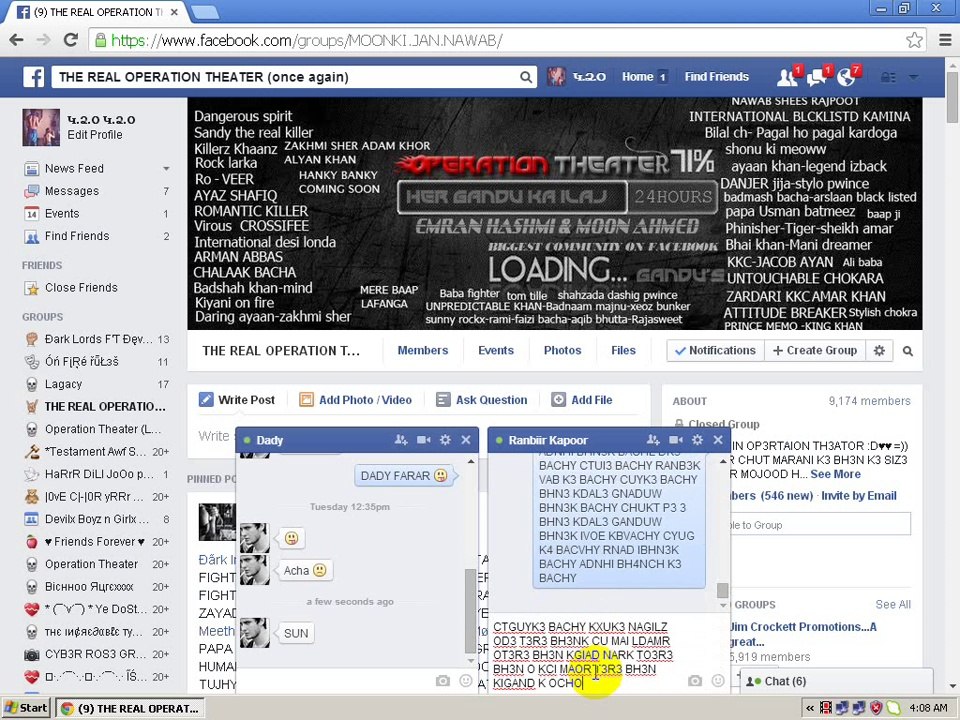The height and width of the screenshot is (720, 960).
Task: Open account menu dropdown arrow in blue bar
Action: (x=913, y=77)
